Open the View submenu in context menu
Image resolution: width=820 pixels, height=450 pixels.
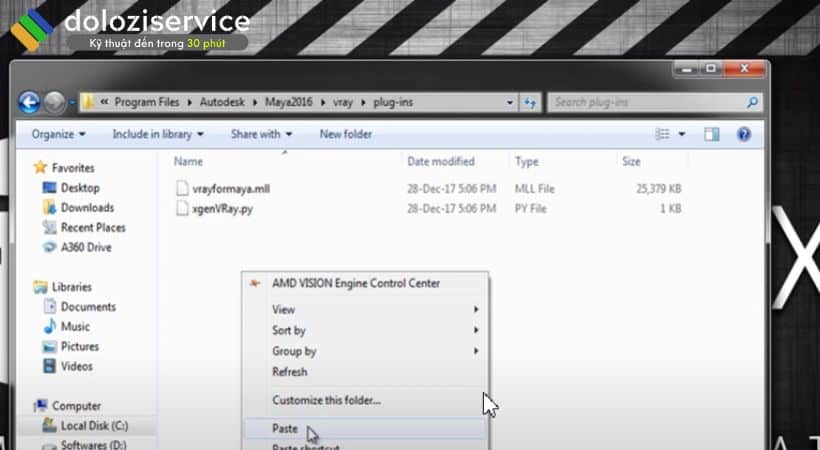pos(366,310)
